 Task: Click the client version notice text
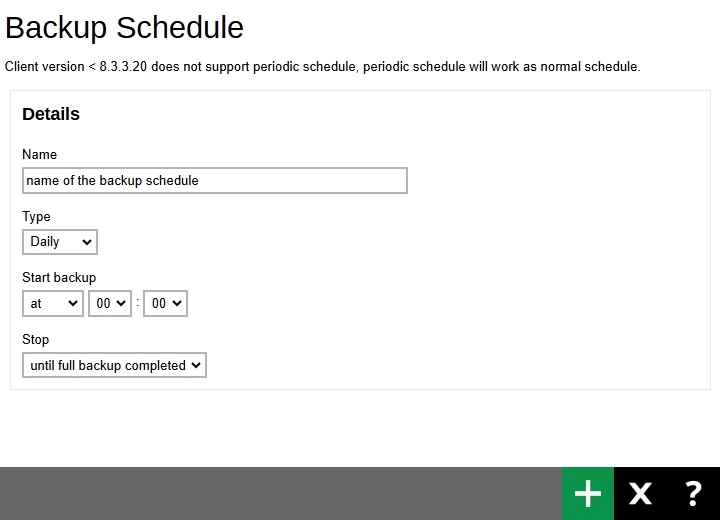tap(322, 67)
